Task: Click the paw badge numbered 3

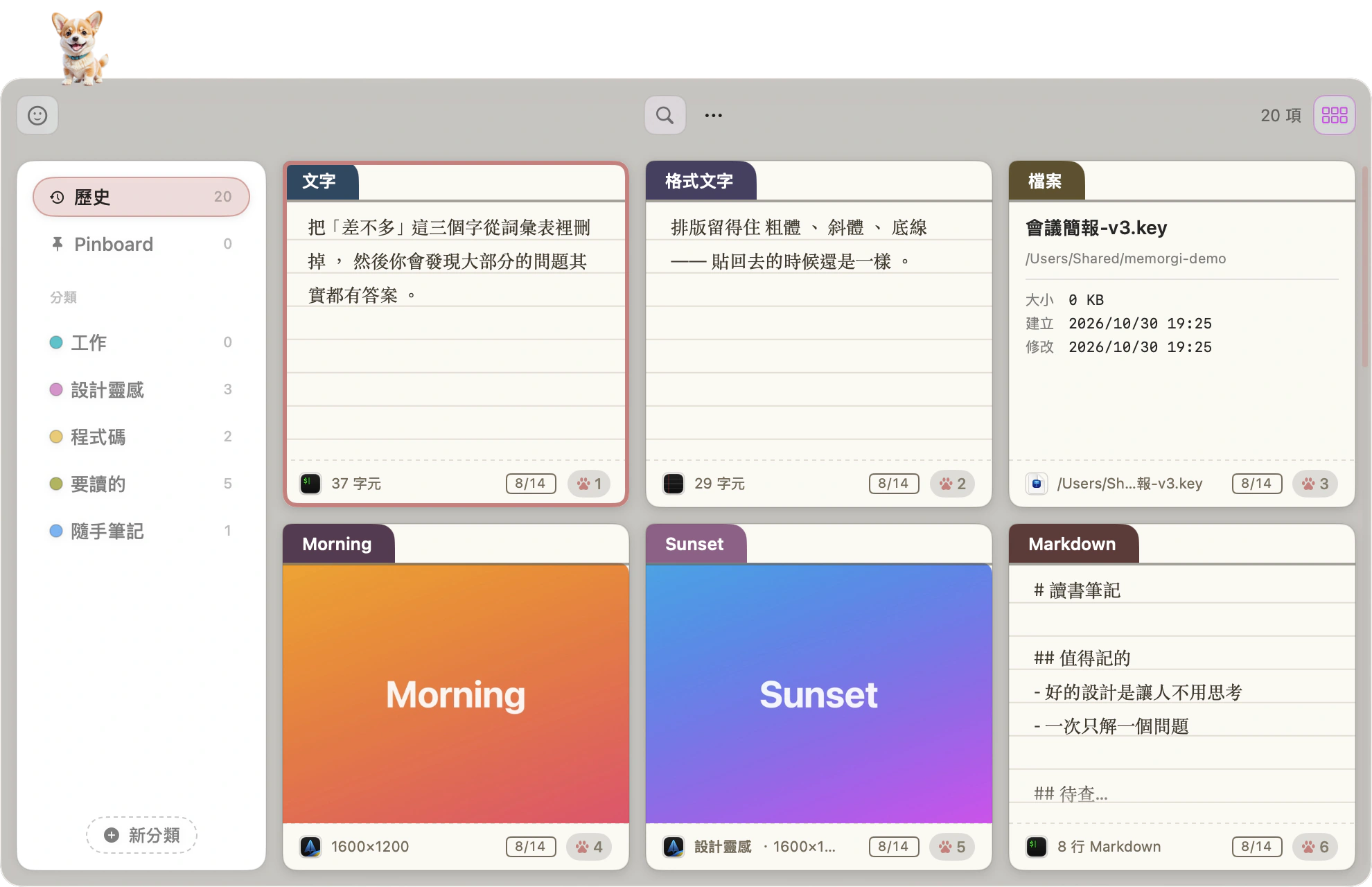Action: [x=1315, y=484]
